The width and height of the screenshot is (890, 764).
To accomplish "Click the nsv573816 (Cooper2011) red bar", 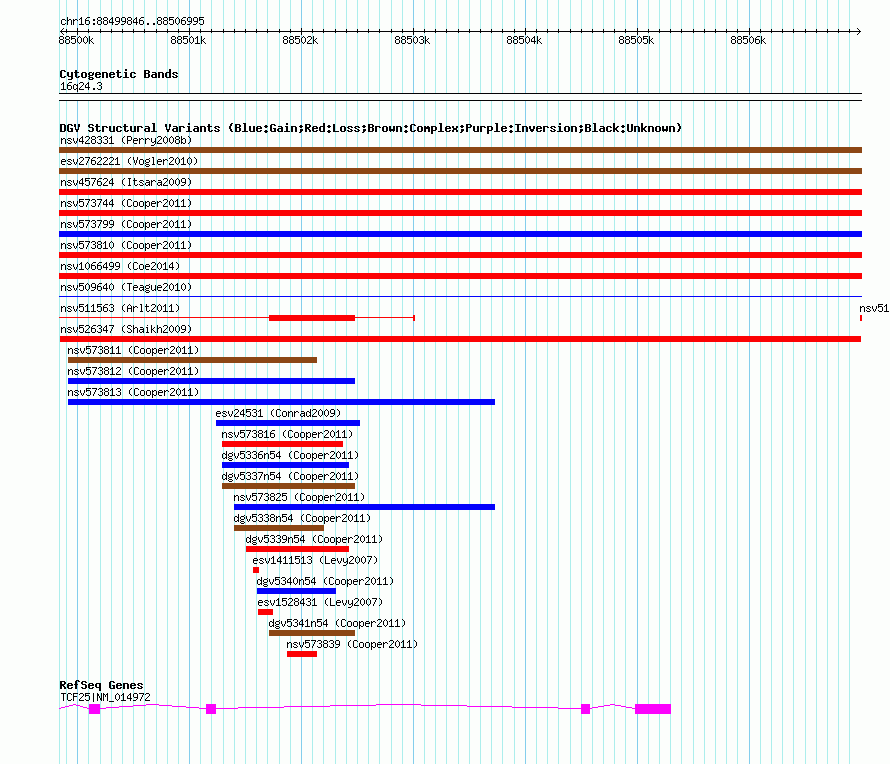I will [282, 444].
